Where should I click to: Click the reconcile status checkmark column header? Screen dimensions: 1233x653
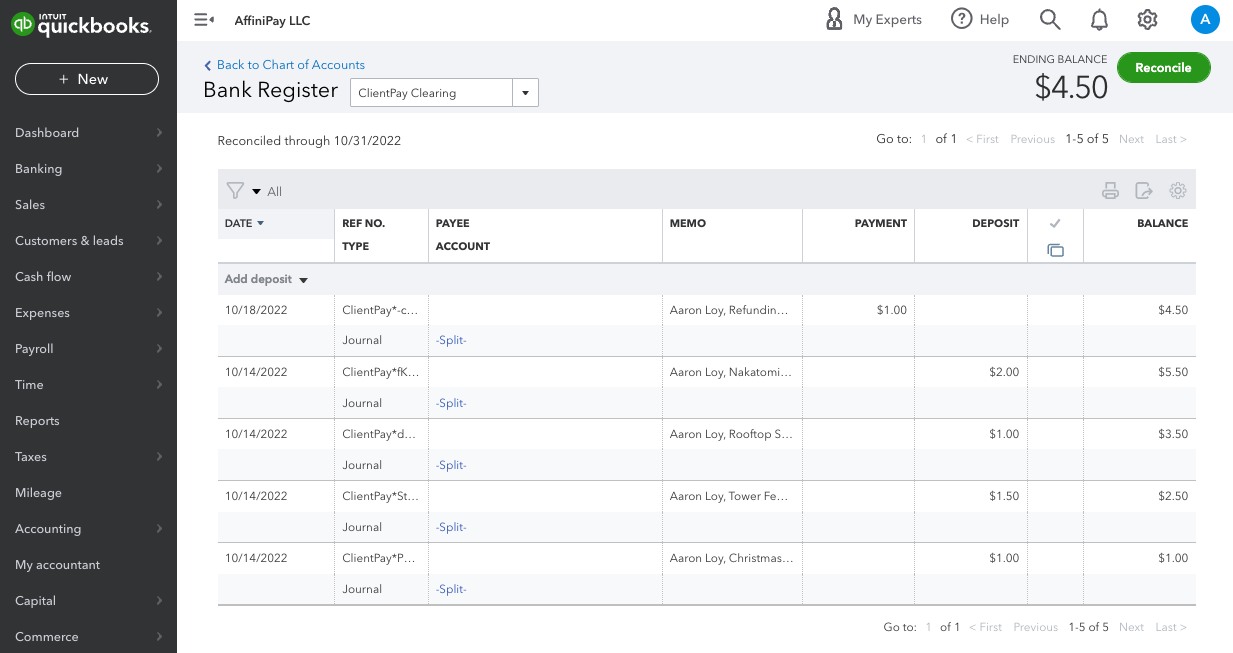click(x=1055, y=223)
